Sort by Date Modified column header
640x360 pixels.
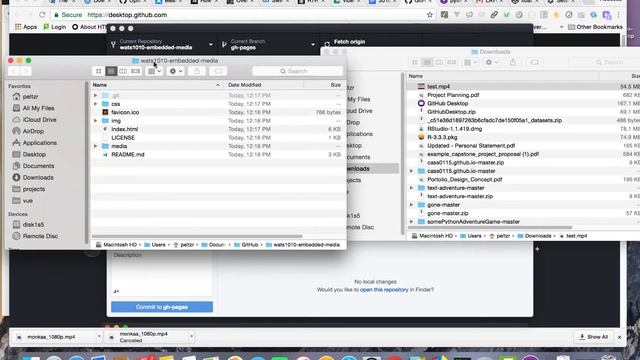(x=264, y=85)
